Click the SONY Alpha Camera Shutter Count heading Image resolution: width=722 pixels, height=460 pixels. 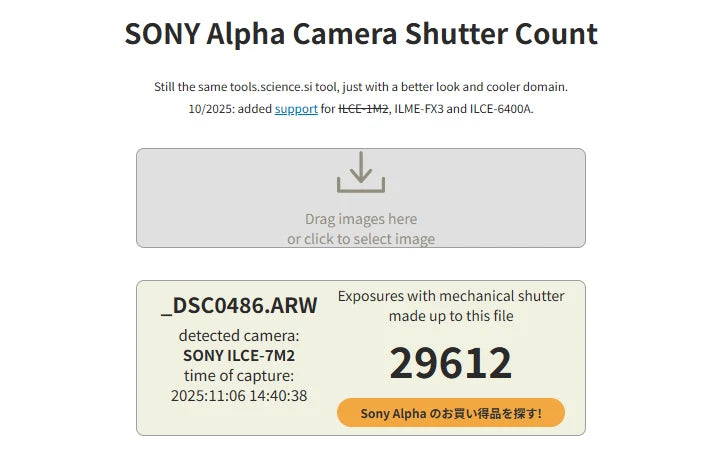coord(361,33)
